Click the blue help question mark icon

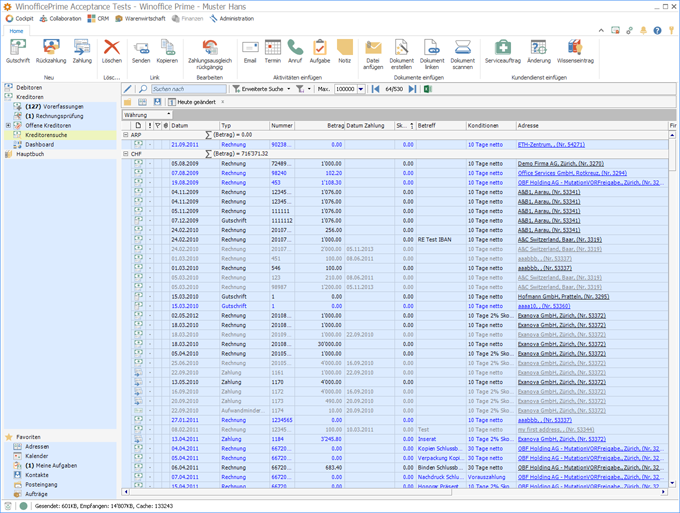(657, 30)
